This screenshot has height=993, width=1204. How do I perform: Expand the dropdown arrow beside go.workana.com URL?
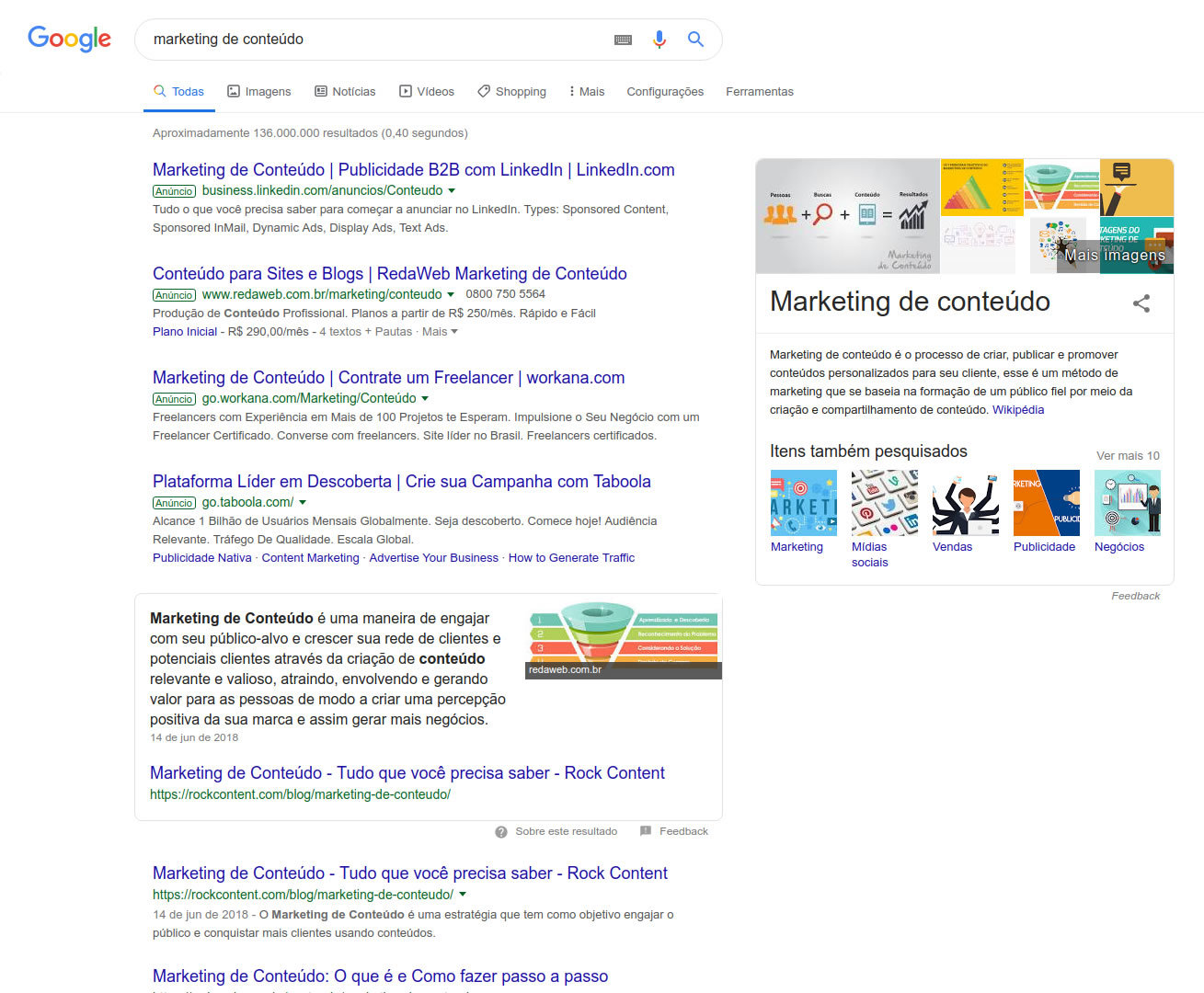425,399
